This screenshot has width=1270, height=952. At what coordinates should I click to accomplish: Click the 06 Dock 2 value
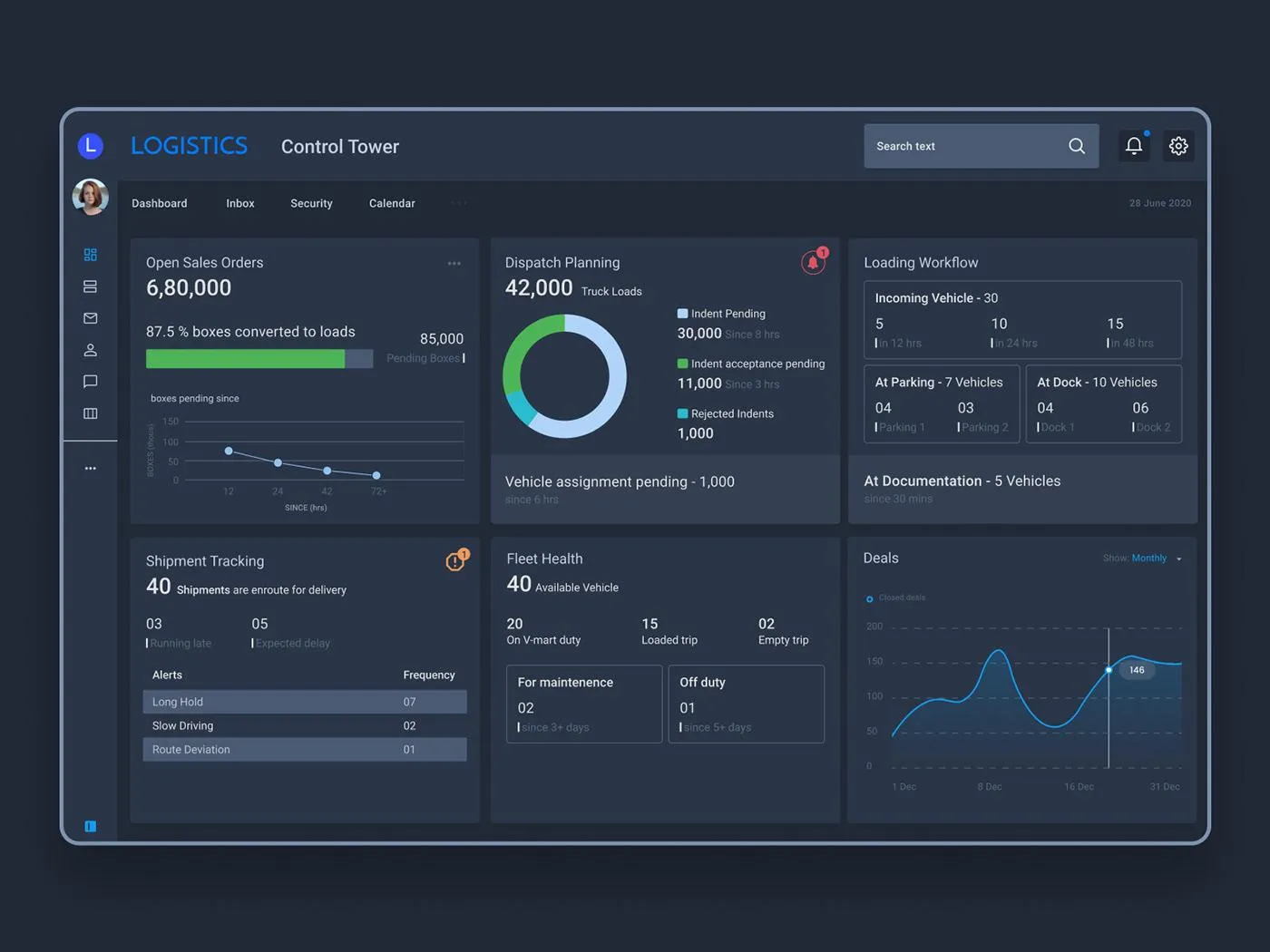[1140, 408]
